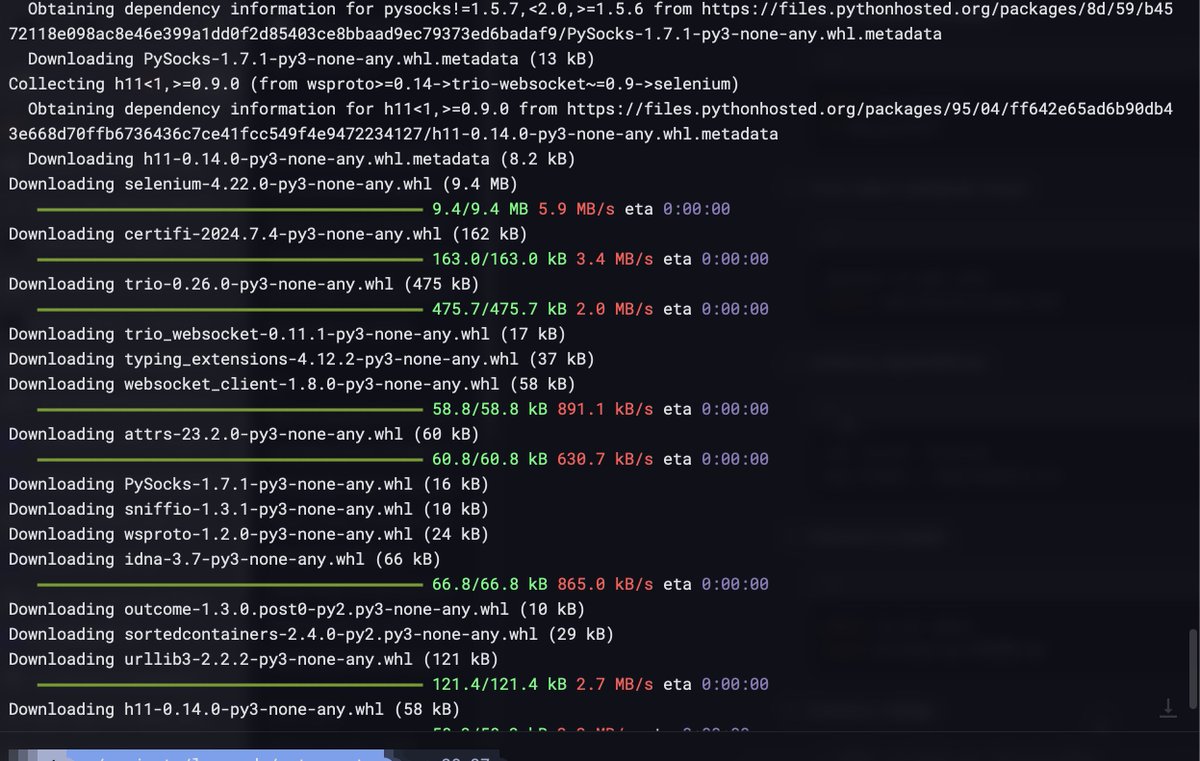
Task: Click the "475.7/475.7 kB" progress text
Action: (499, 309)
